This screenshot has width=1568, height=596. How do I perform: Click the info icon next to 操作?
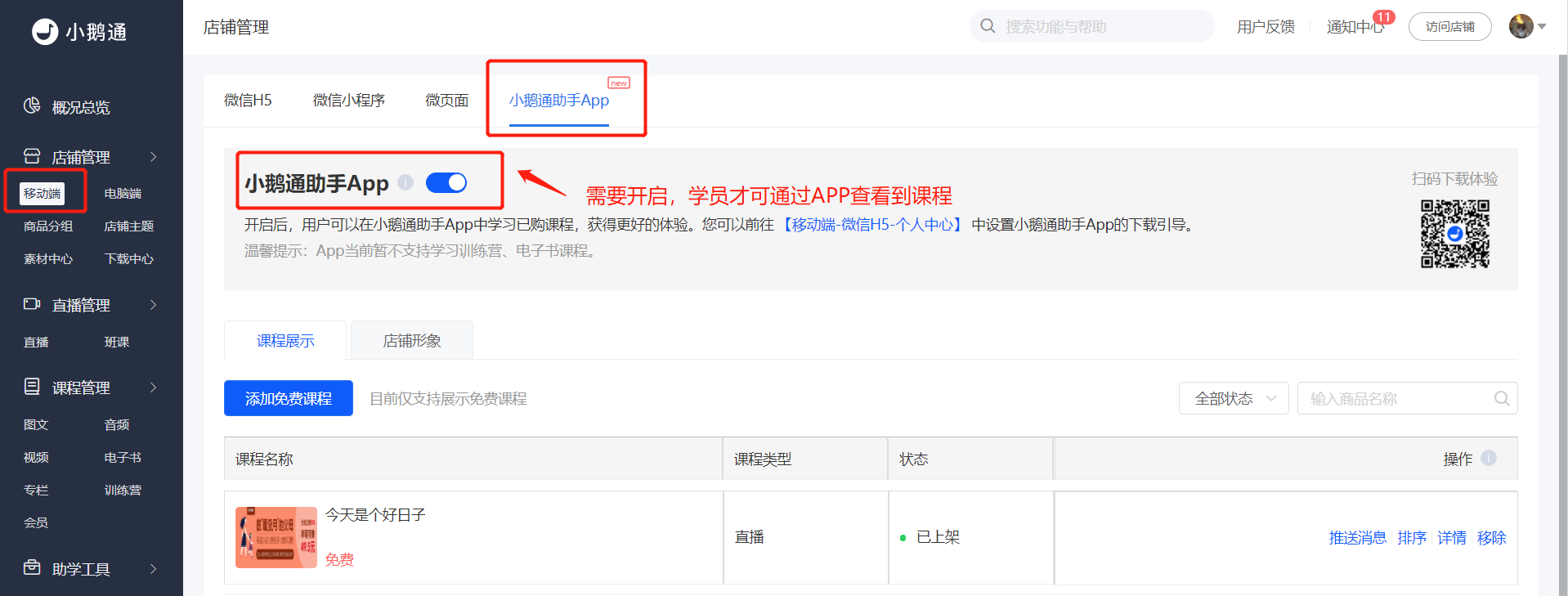coord(1489,458)
